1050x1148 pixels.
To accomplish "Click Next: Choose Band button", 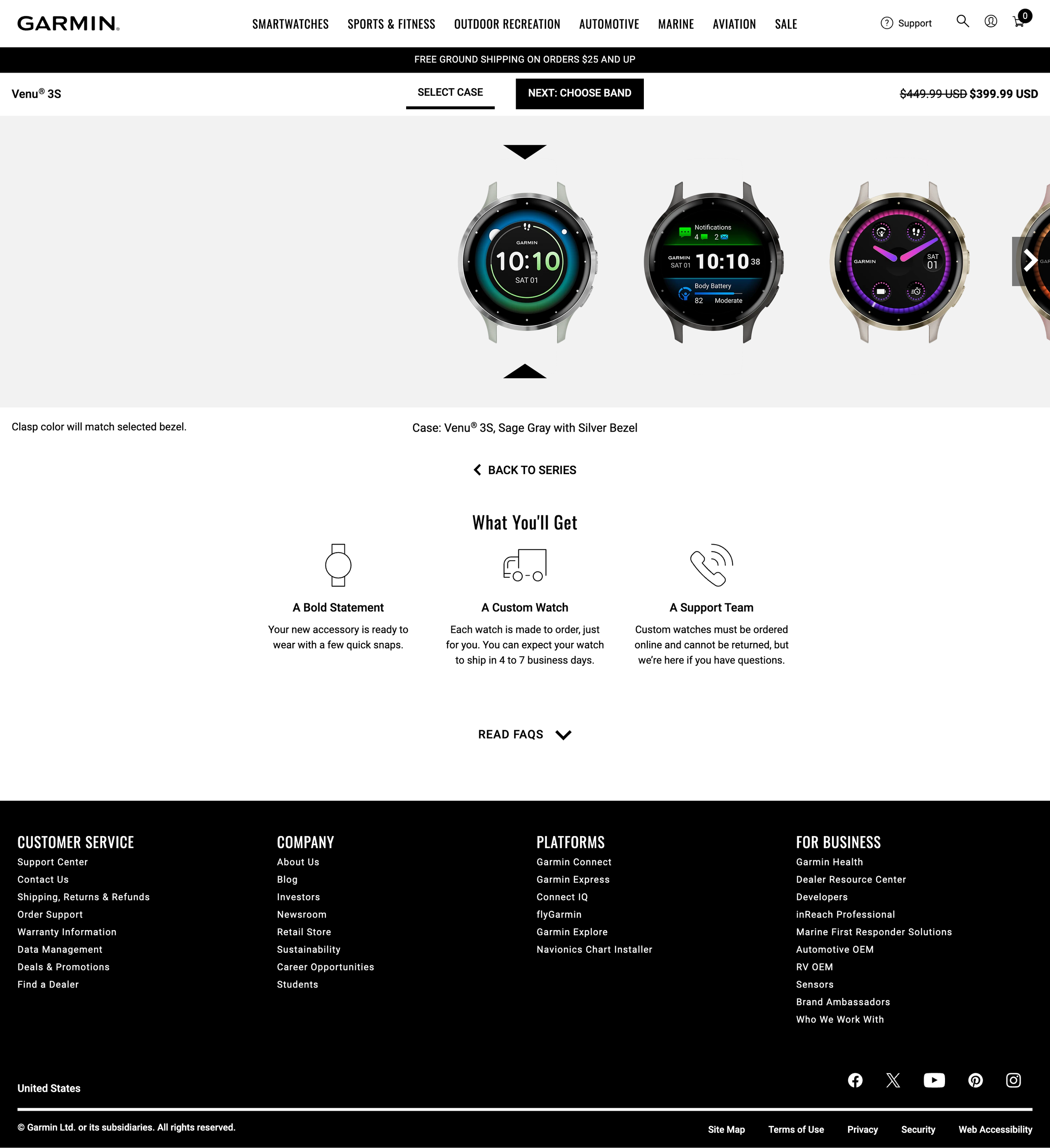I will click(x=580, y=93).
